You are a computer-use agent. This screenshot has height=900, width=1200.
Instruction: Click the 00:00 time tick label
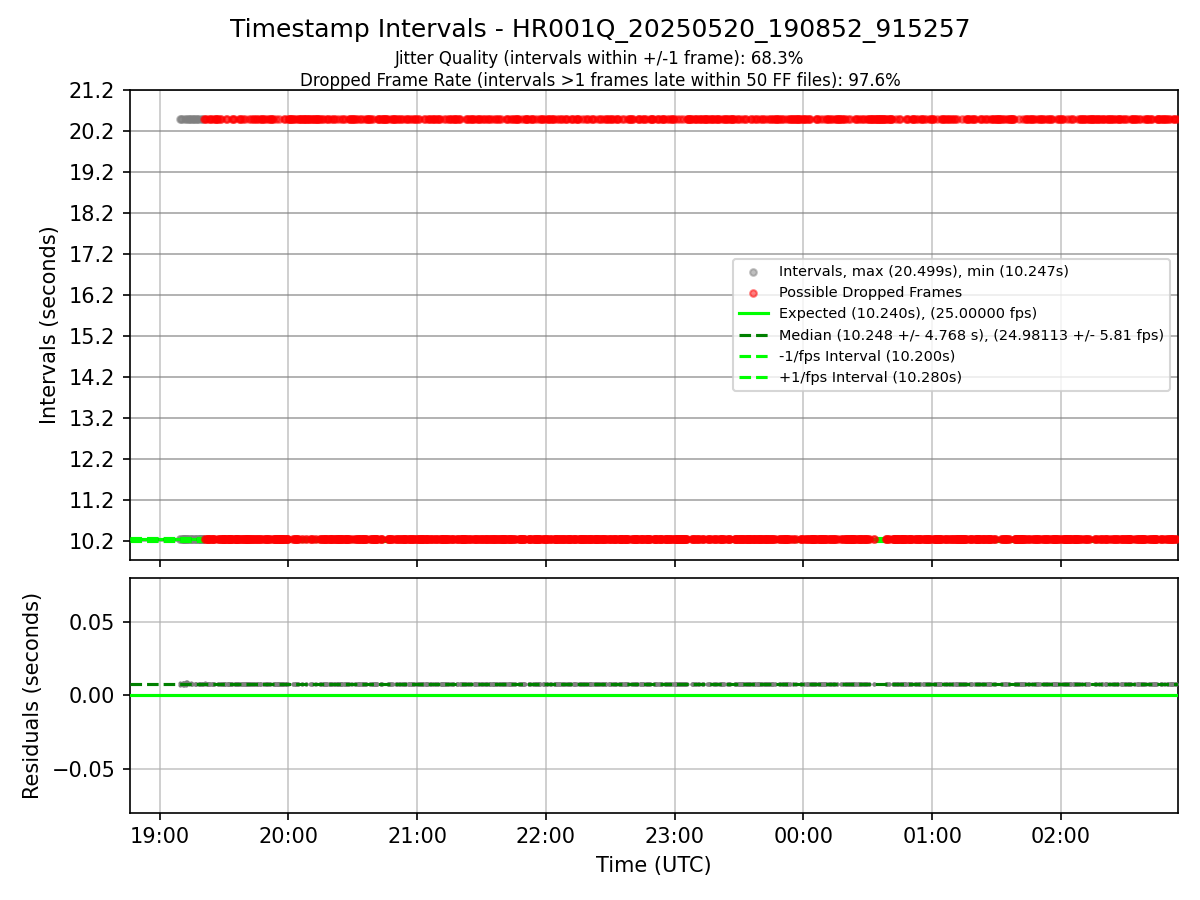pyautogui.click(x=803, y=834)
